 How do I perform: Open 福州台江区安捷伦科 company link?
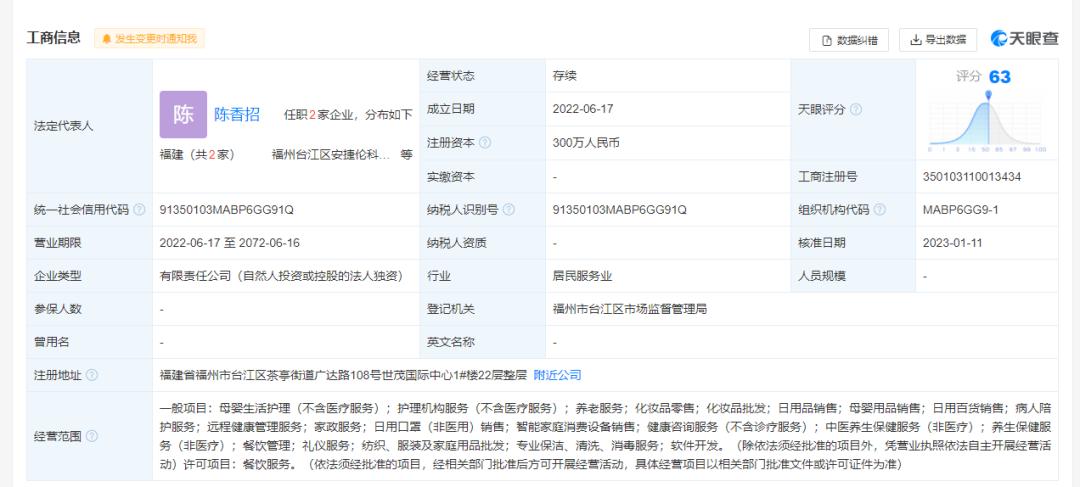click(x=331, y=155)
